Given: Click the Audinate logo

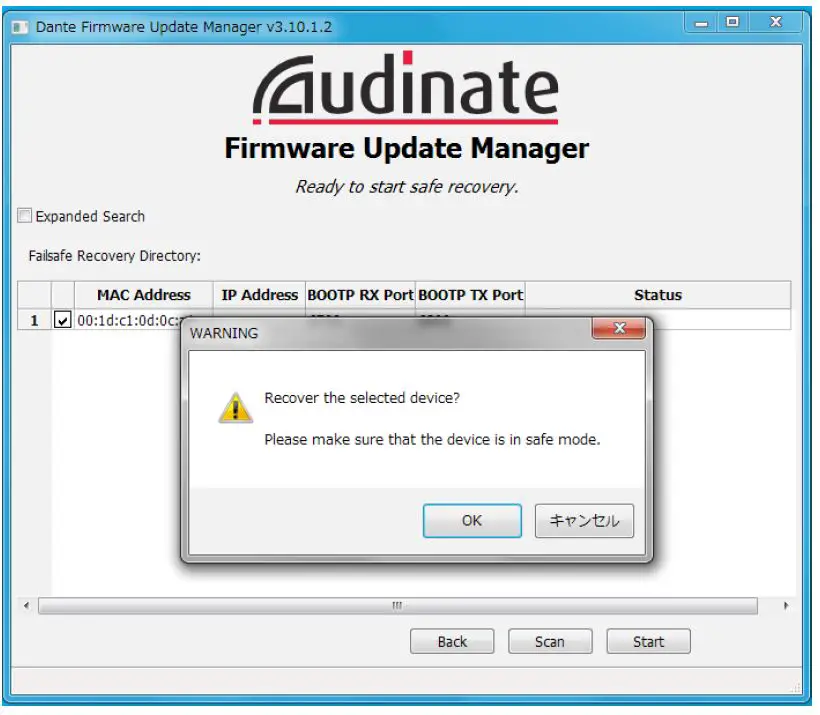Looking at the screenshot, I should point(406,88).
